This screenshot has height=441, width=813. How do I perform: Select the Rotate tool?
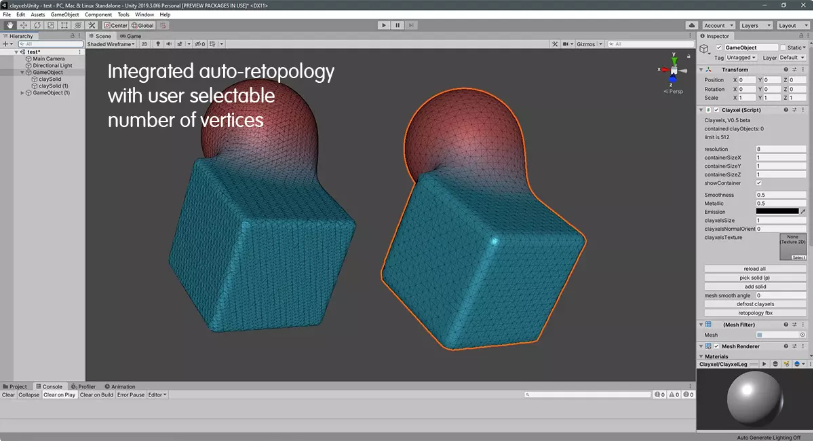[x=37, y=25]
